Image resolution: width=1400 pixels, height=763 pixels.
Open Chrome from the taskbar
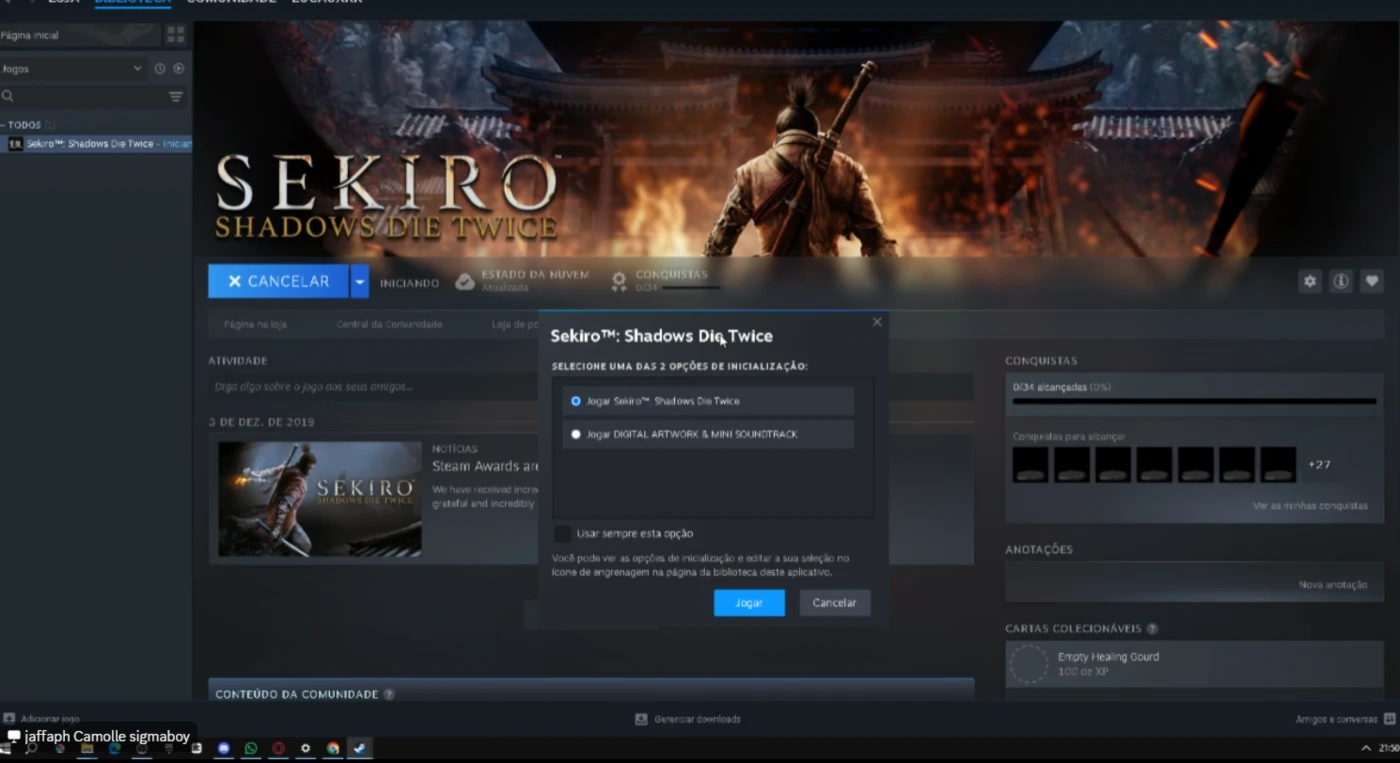[332, 748]
